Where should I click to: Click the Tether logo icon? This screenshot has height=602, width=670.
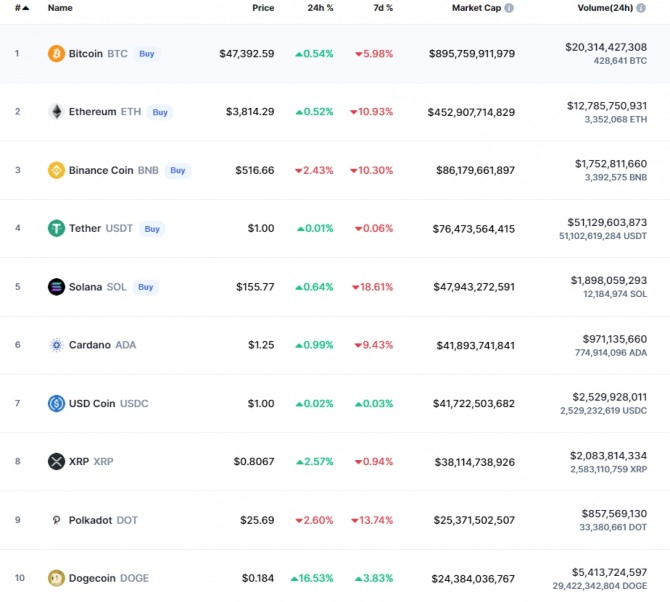(56, 228)
